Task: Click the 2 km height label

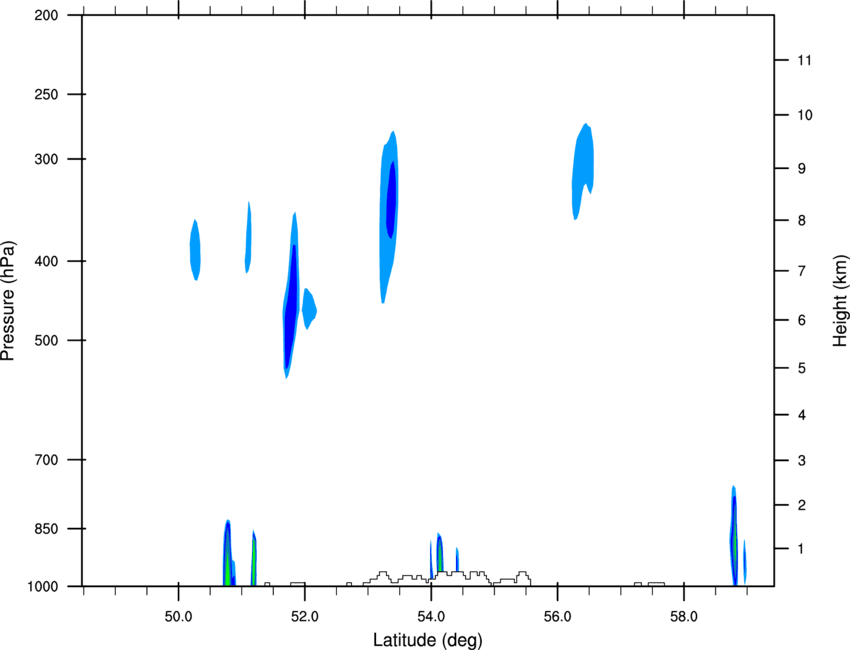Action: tap(802, 505)
